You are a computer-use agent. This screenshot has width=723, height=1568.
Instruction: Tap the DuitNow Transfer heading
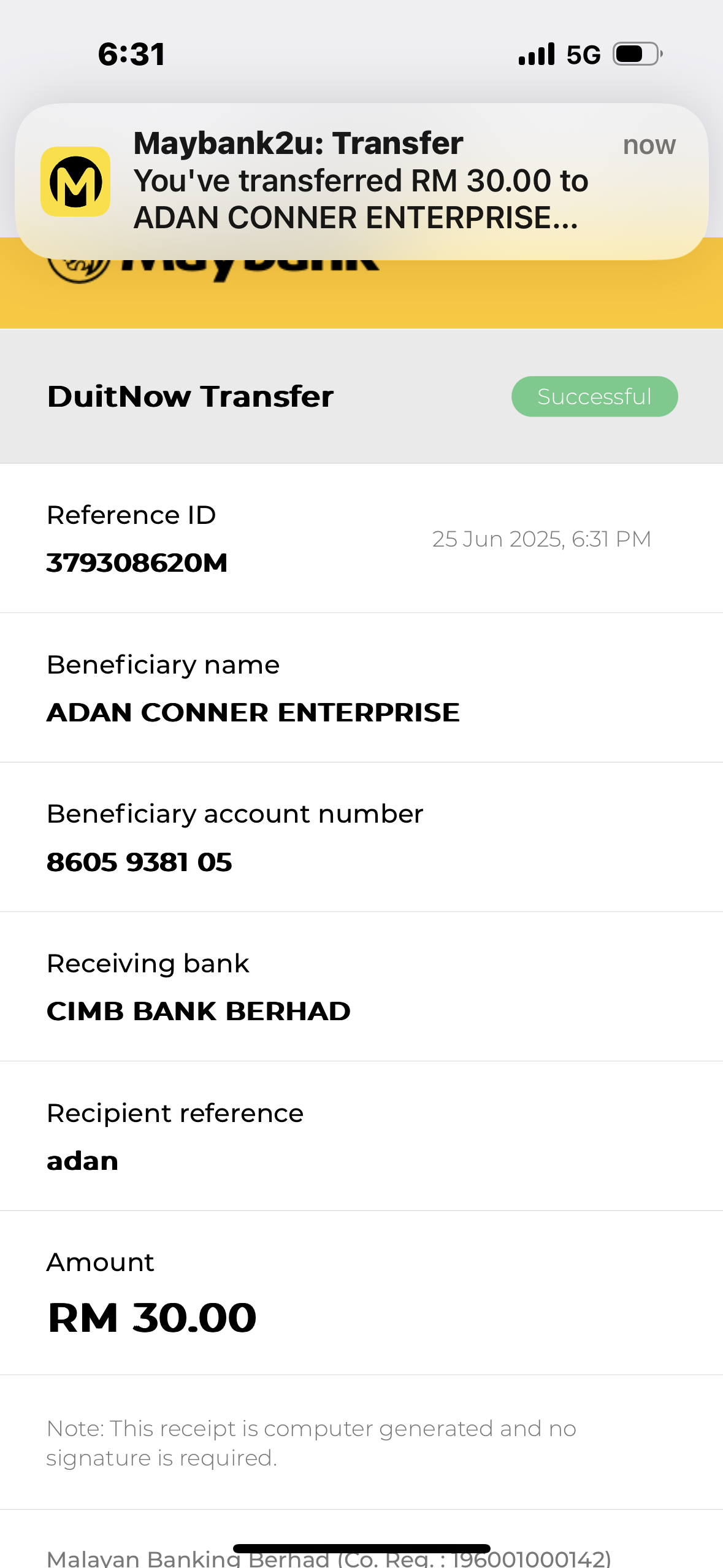coord(190,396)
